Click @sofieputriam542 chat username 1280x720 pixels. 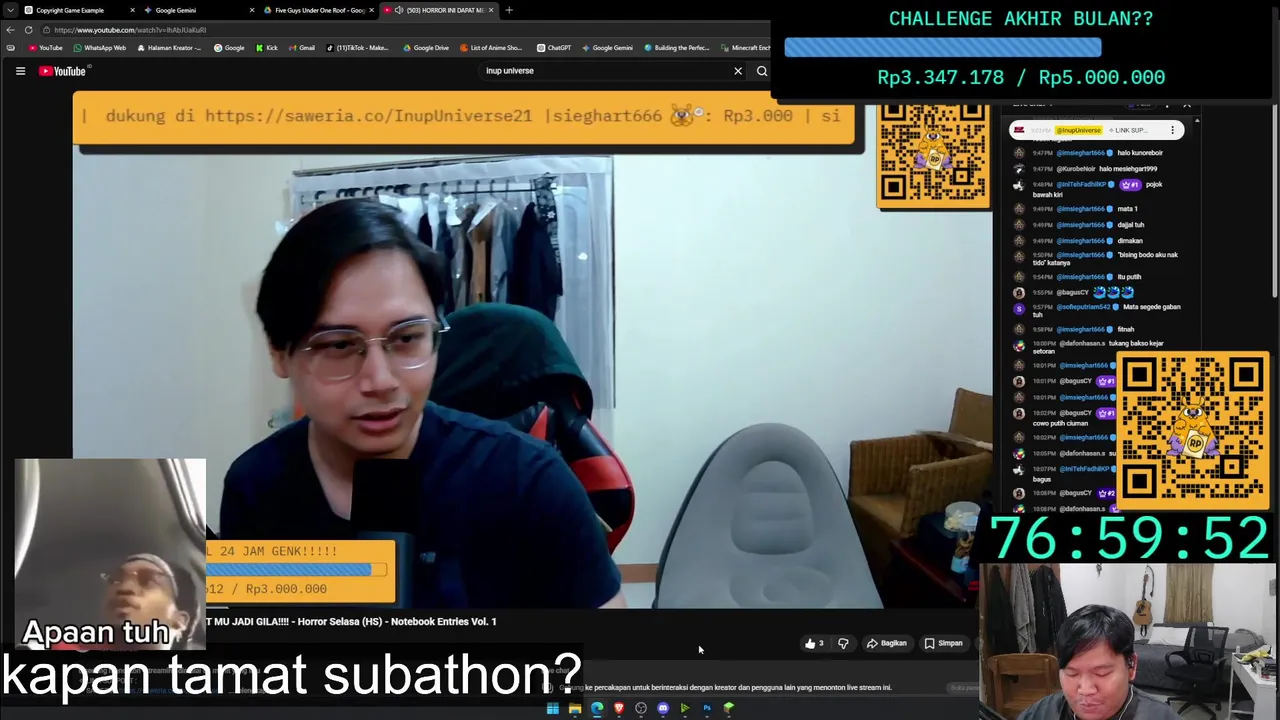pyautogui.click(x=1085, y=307)
